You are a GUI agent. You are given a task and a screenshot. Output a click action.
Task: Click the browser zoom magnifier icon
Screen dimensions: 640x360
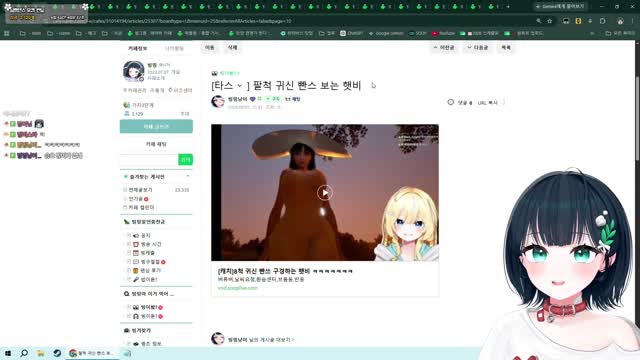pyautogui.click(x=538, y=21)
